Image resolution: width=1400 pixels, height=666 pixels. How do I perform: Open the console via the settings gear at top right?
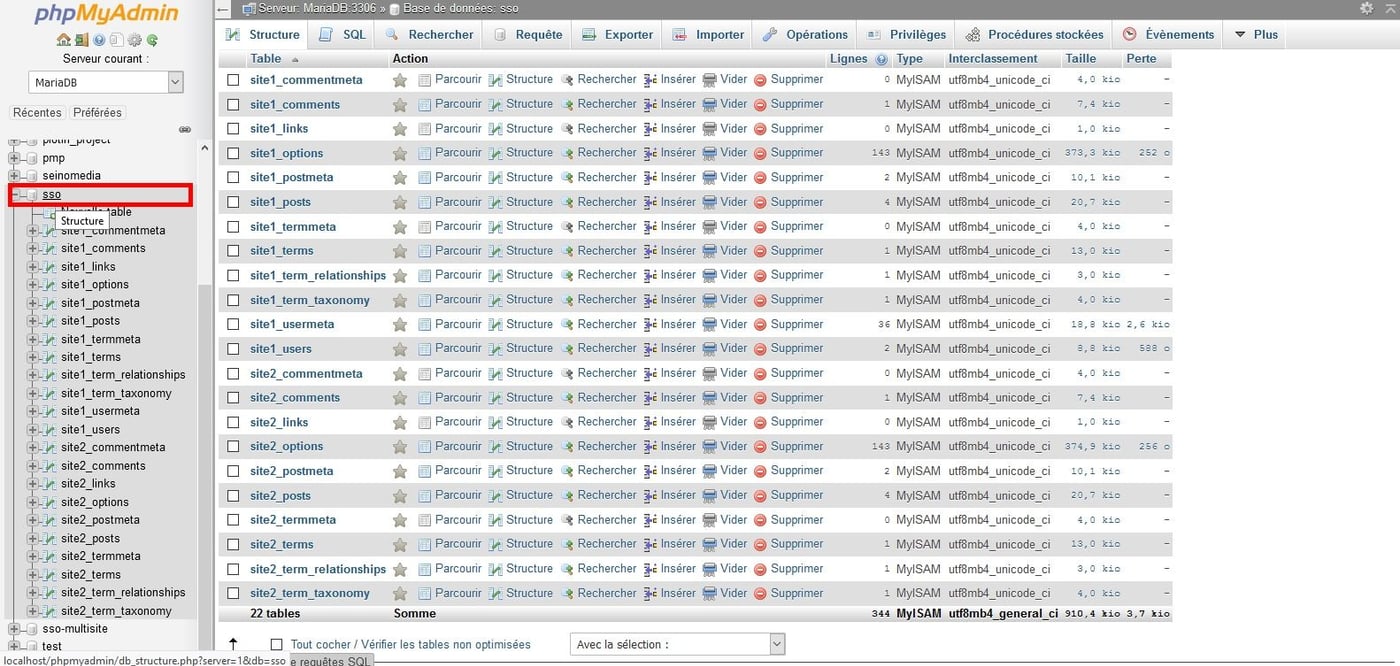click(x=1366, y=8)
